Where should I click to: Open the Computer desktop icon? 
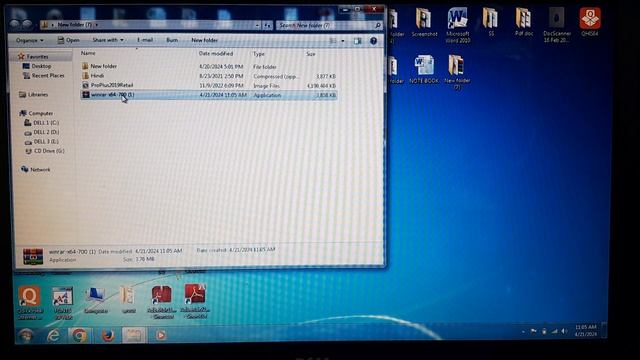96,300
